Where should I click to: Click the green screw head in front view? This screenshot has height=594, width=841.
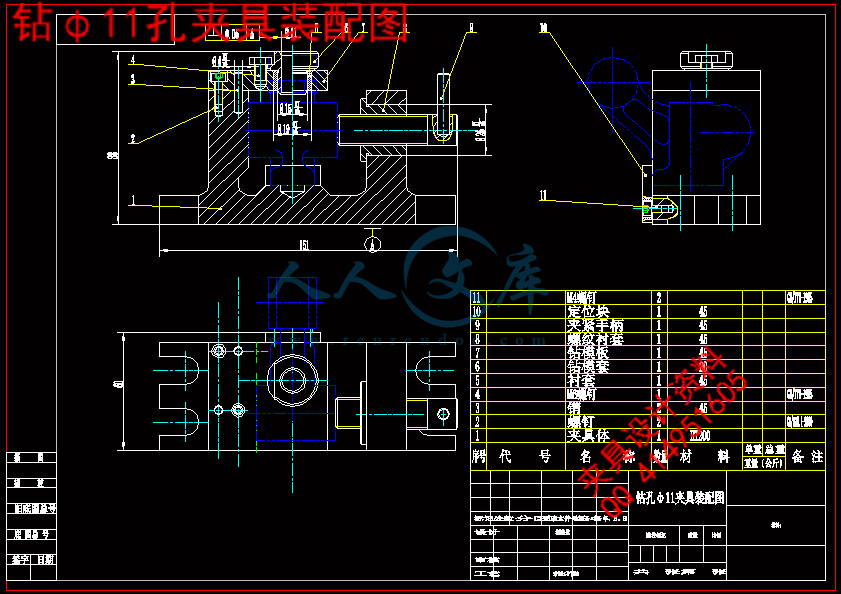(x=219, y=75)
